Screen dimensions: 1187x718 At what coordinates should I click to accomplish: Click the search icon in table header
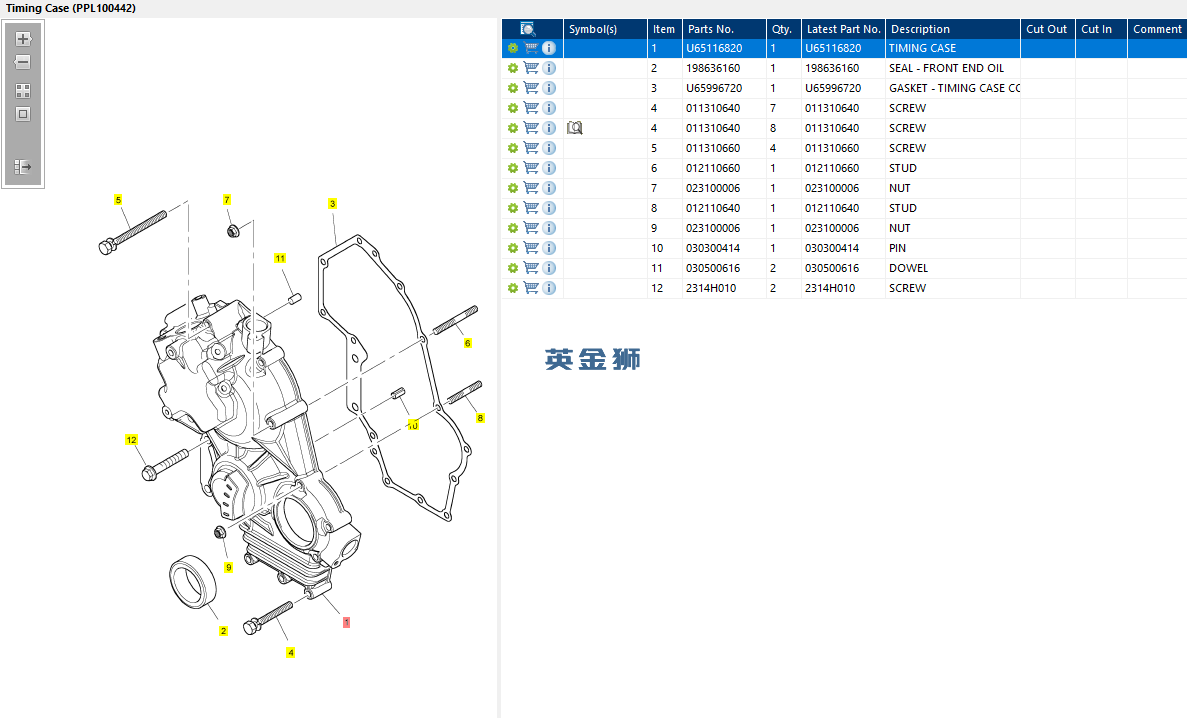point(528,29)
